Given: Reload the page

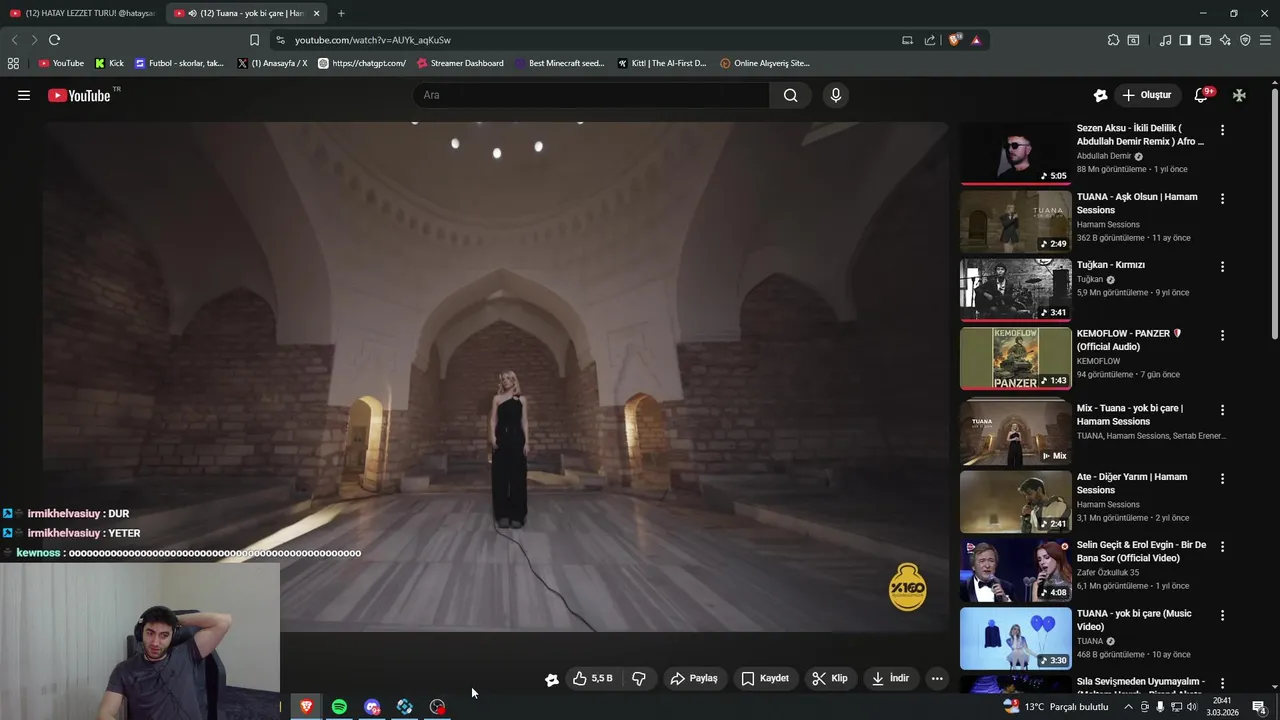Looking at the screenshot, I should point(54,40).
